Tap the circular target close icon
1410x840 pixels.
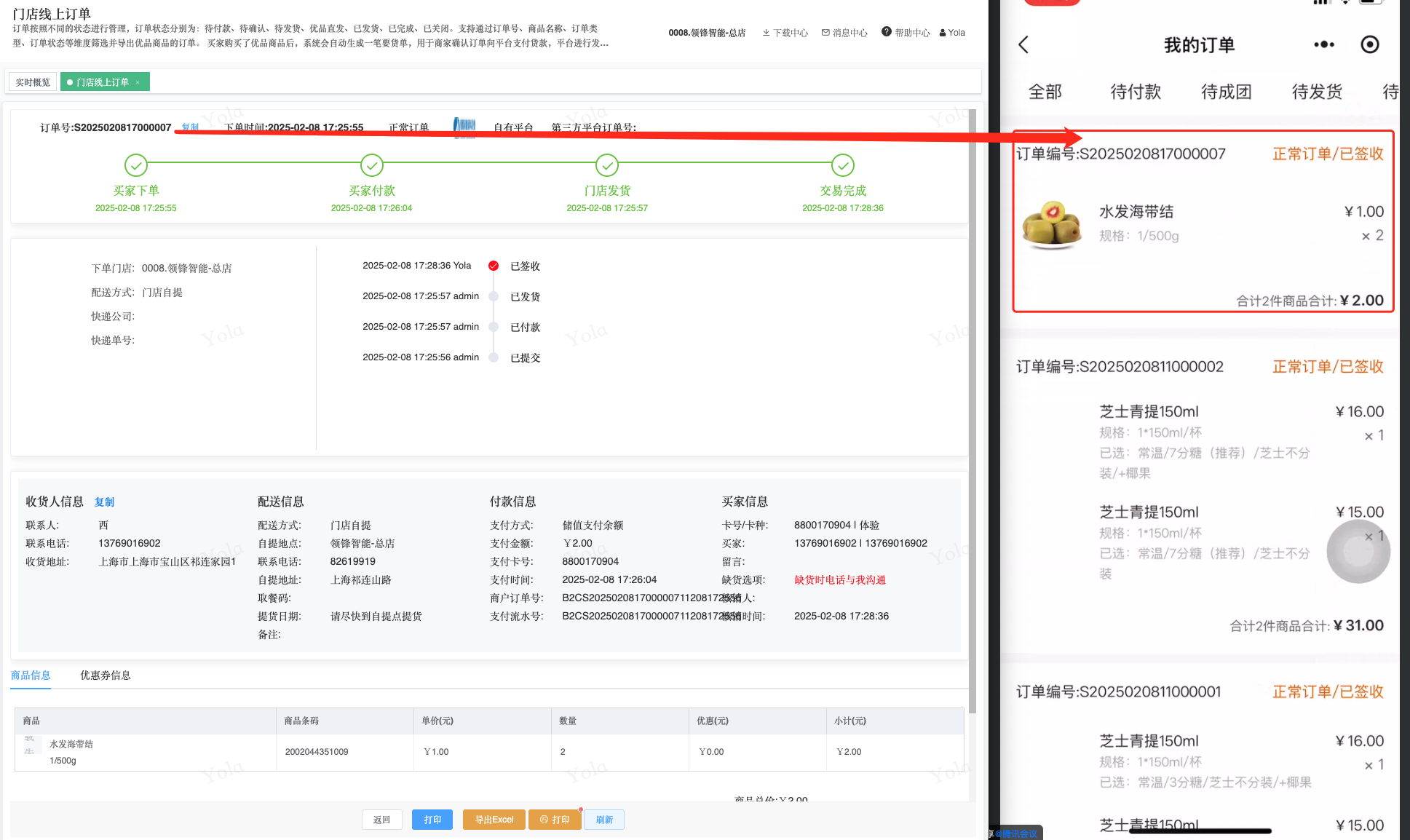point(1369,45)
